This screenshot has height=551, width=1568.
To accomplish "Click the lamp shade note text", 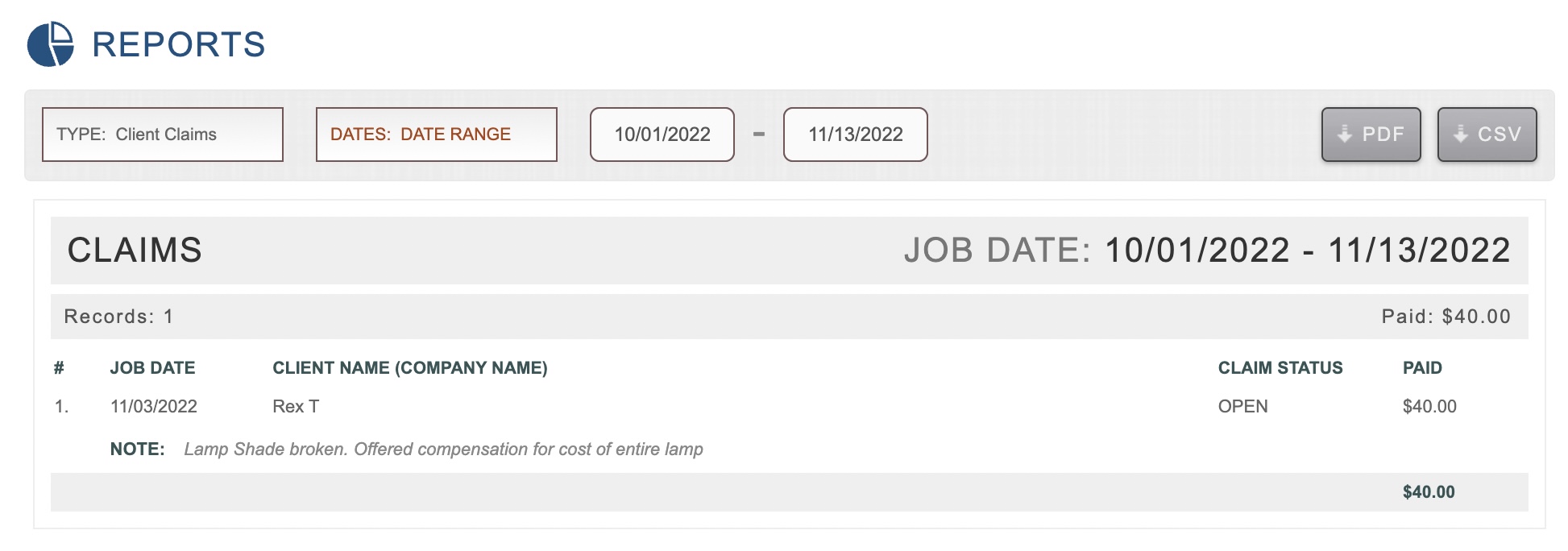I will pyautogui.click(x=443, y=449).
